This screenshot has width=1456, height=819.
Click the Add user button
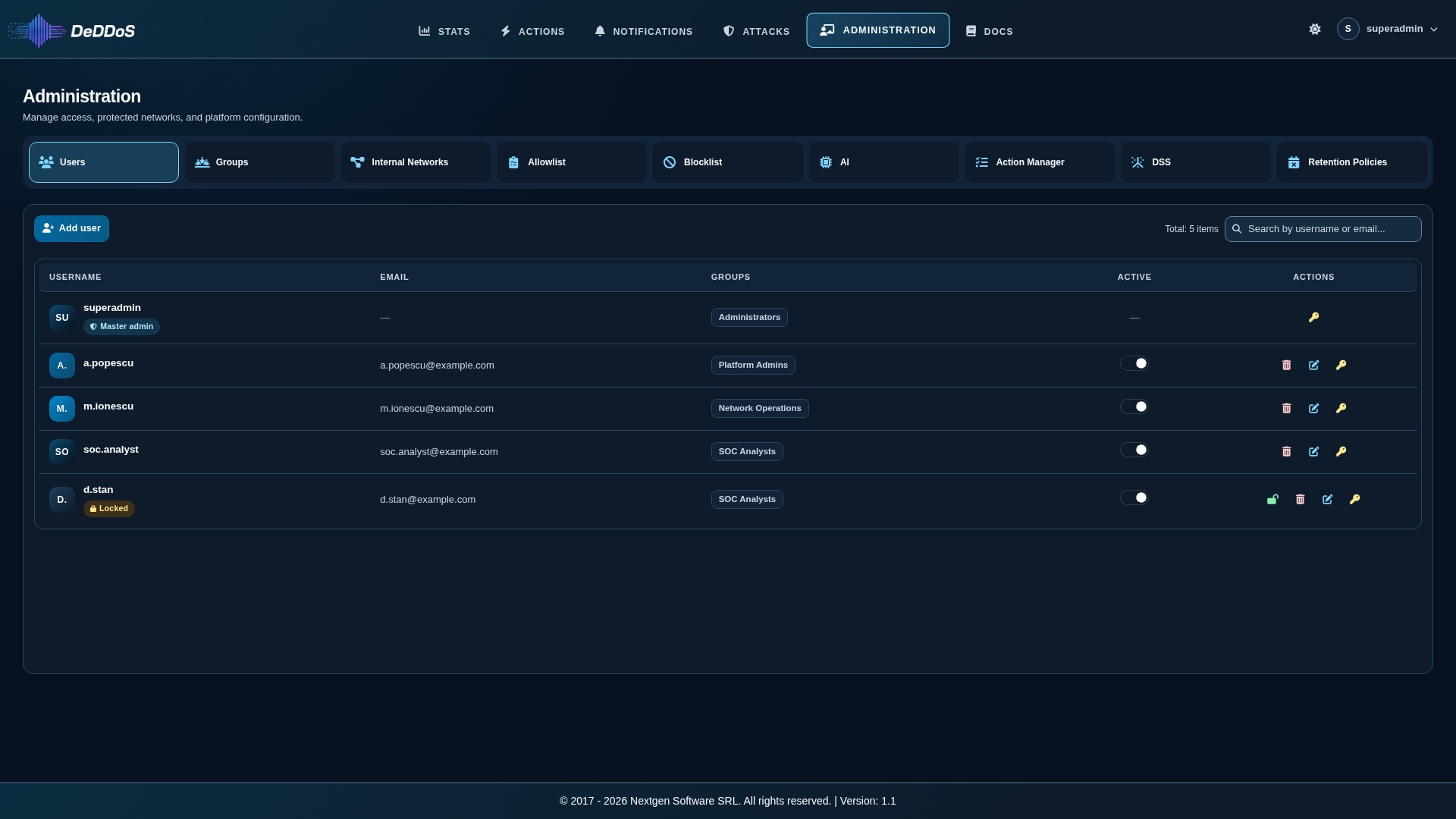click(71, 229)
